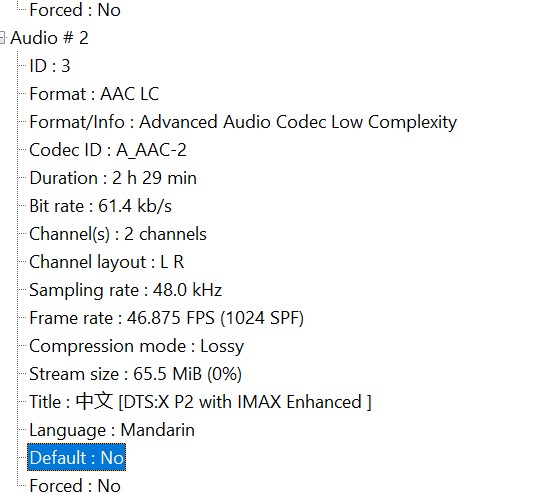Select the Stream size : 65.5 MiB row
The image size is (555, 495).
click(x=136, y=374)
